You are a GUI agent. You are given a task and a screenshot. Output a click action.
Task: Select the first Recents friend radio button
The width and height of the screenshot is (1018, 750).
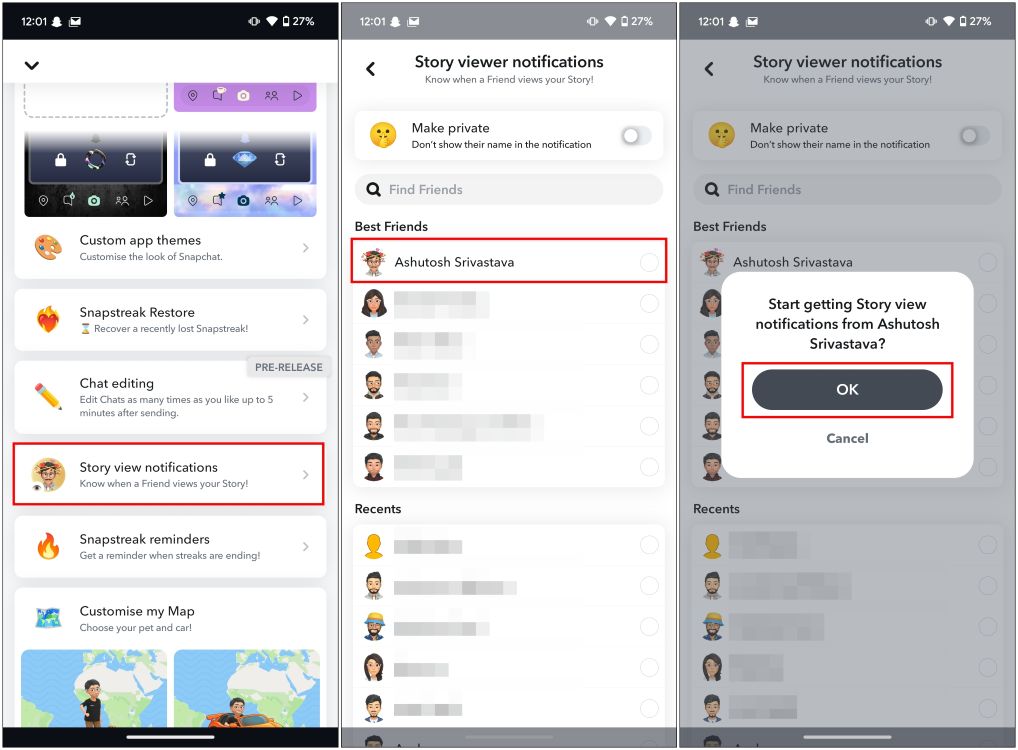(x=649, y=544)
